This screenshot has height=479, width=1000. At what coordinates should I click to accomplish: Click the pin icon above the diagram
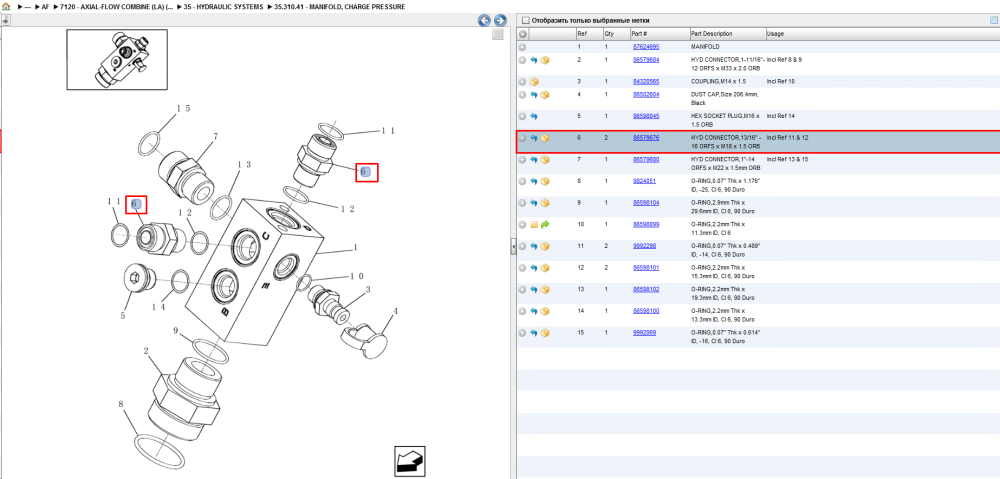pyautogui.click(x=5, y=20)
